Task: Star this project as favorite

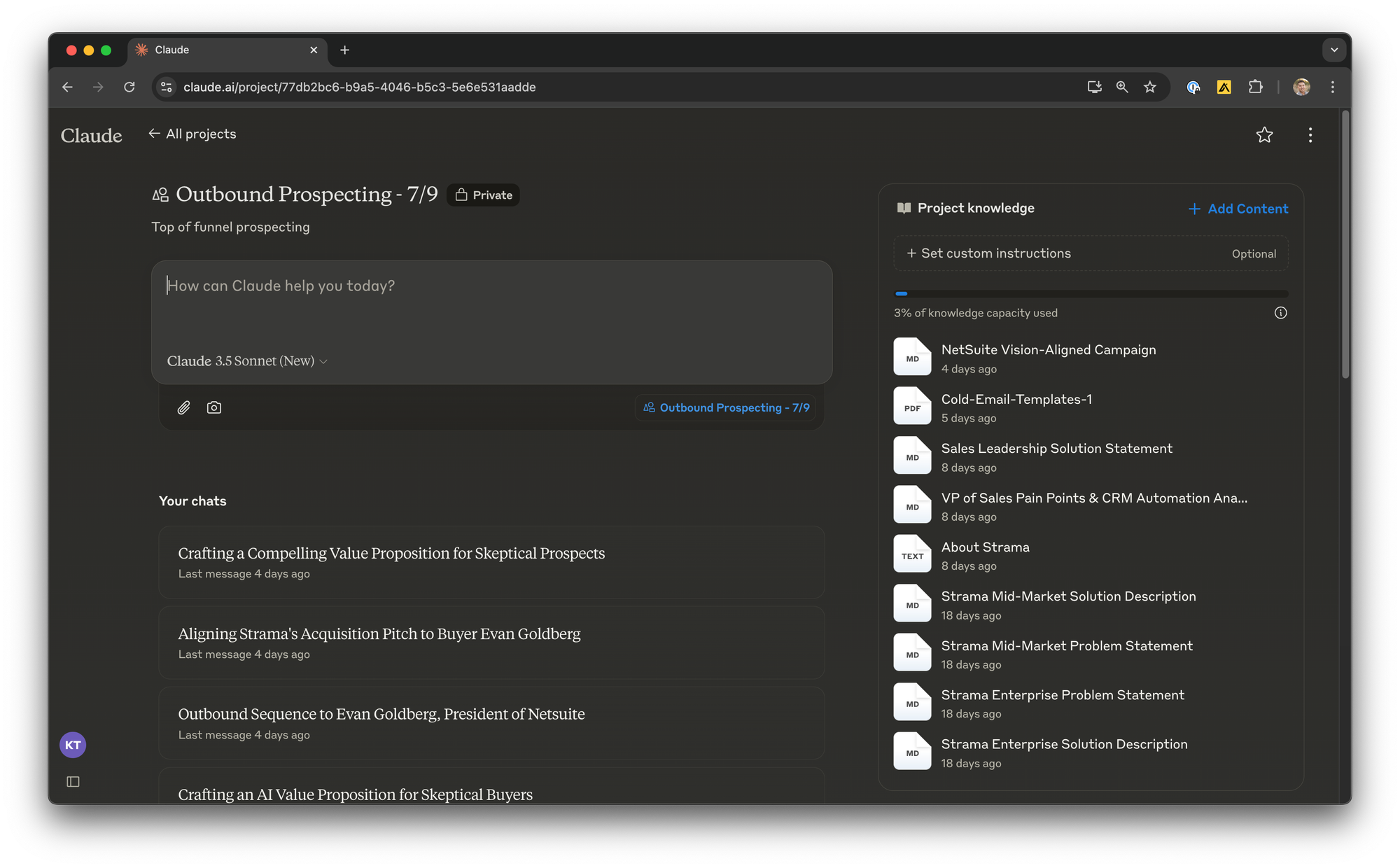Action: [x=1264, y=135]
